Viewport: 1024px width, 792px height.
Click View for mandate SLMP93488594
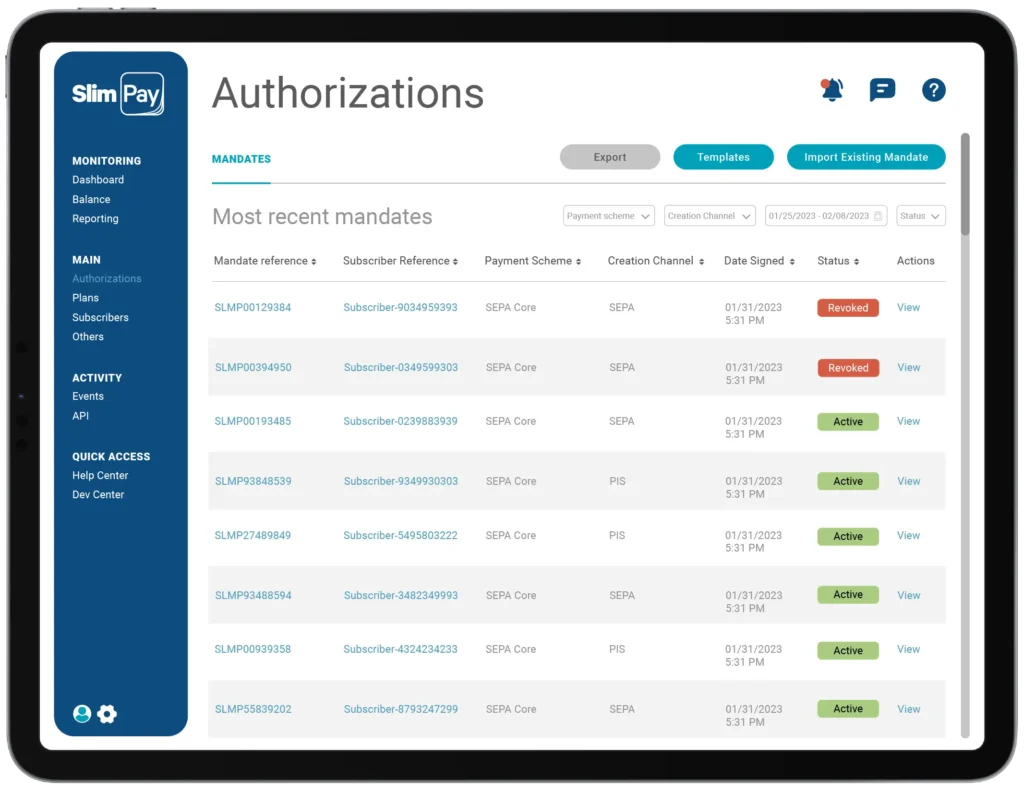pos(908,595)
